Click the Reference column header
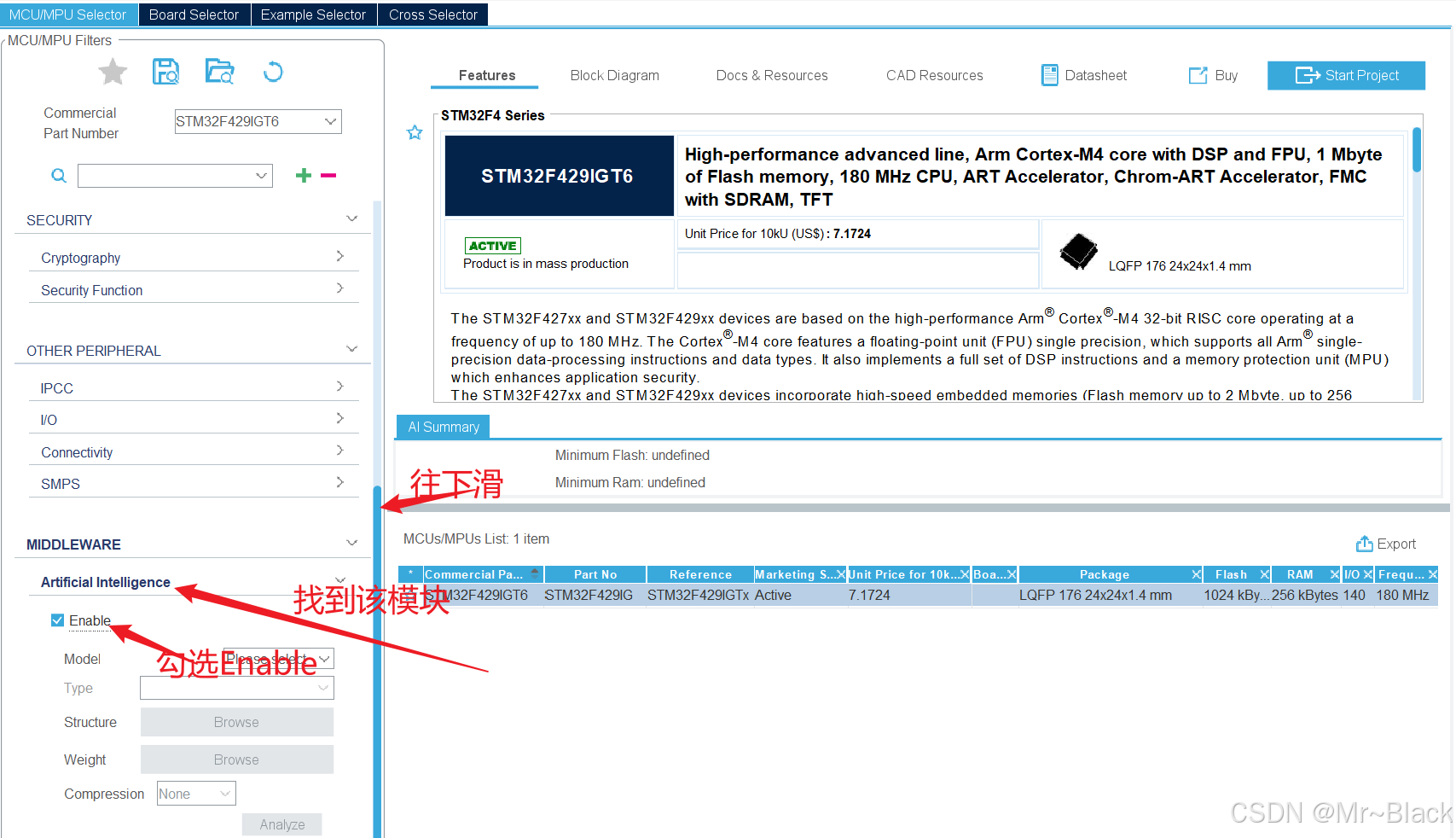1456x838 pixels. (700, 574)
